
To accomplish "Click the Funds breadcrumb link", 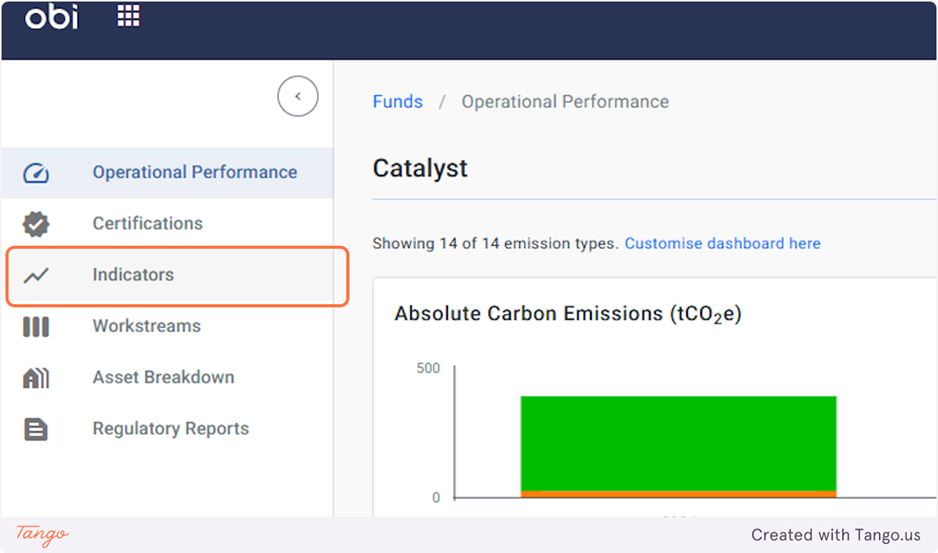I will pos(397,102).
